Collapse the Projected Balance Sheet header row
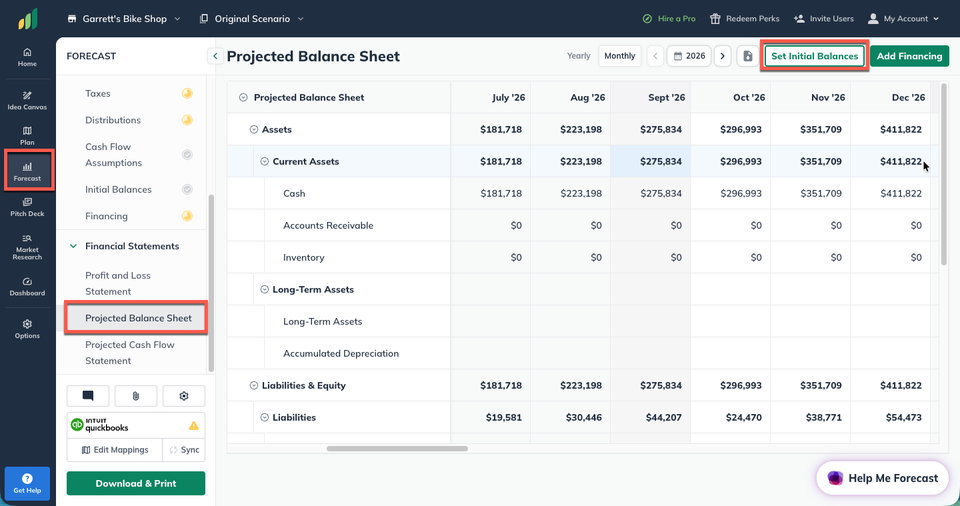The image size is (960, 506). pyautogui.click(x=243, y=97)
